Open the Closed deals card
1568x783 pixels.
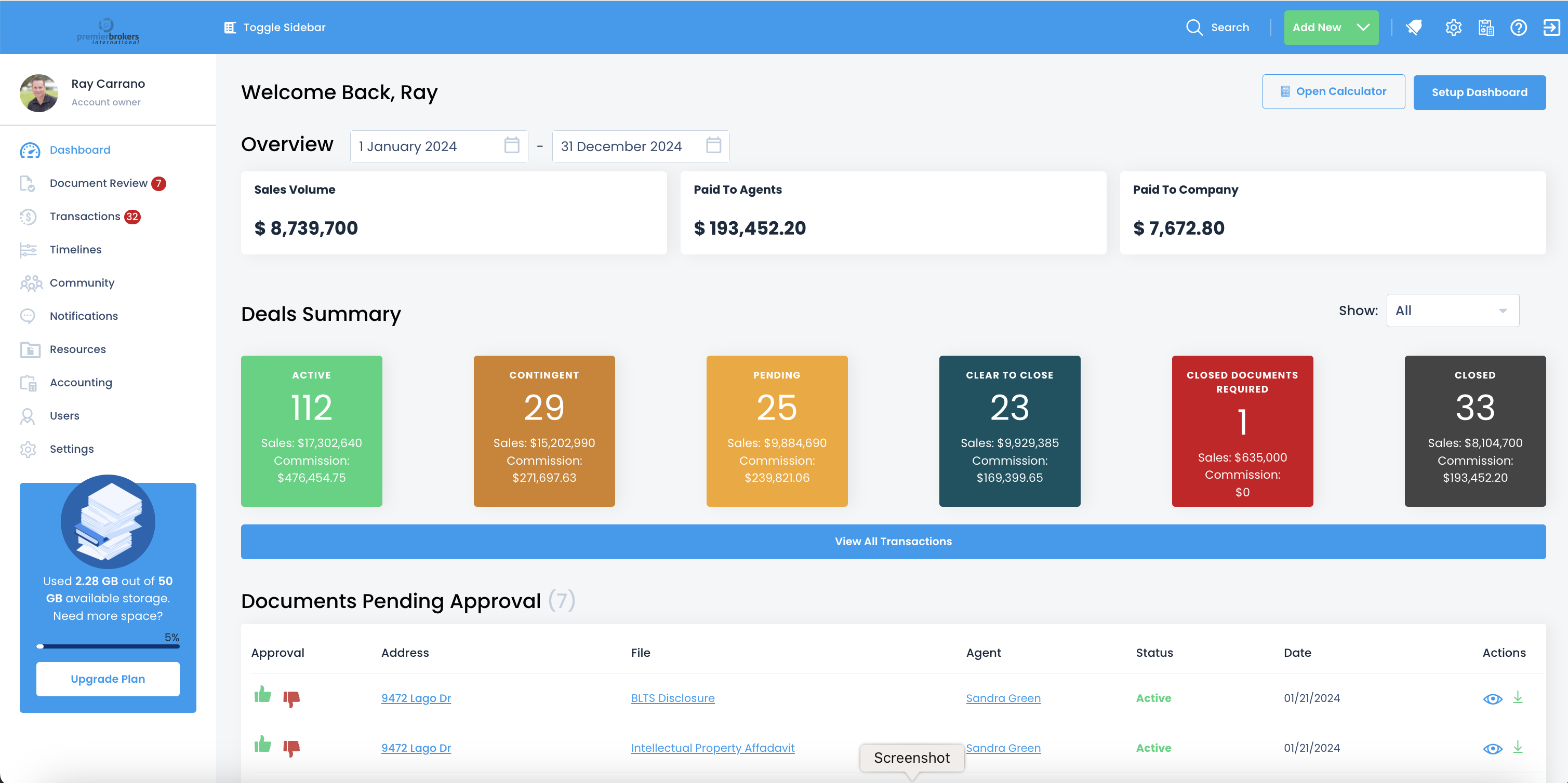pos(1475,431)
